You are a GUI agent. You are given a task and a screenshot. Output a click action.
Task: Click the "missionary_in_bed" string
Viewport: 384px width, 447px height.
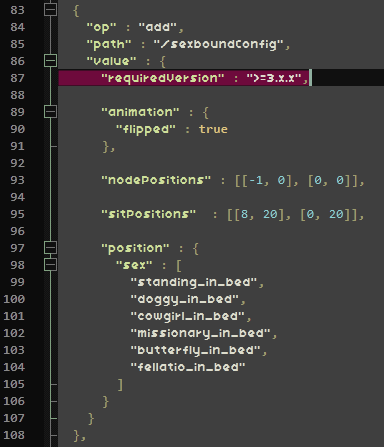tap(201, 333)
